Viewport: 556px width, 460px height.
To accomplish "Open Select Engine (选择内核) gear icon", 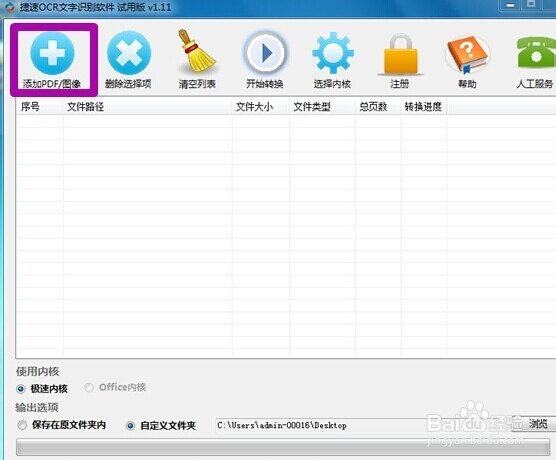I will coord(333,53).
